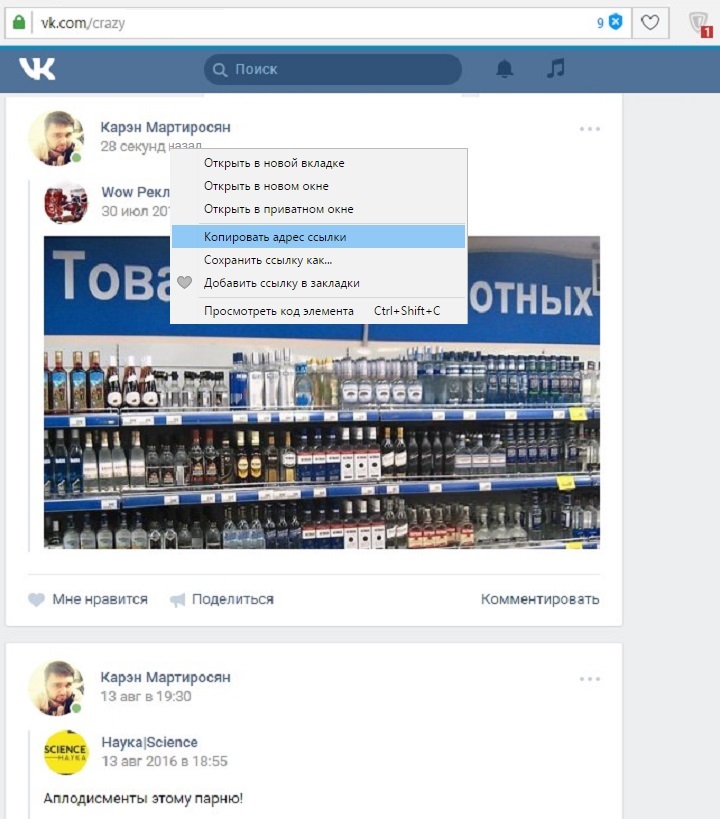Click the heart bookmark icon in browser
720x819 pixels.
coord(650,22)
